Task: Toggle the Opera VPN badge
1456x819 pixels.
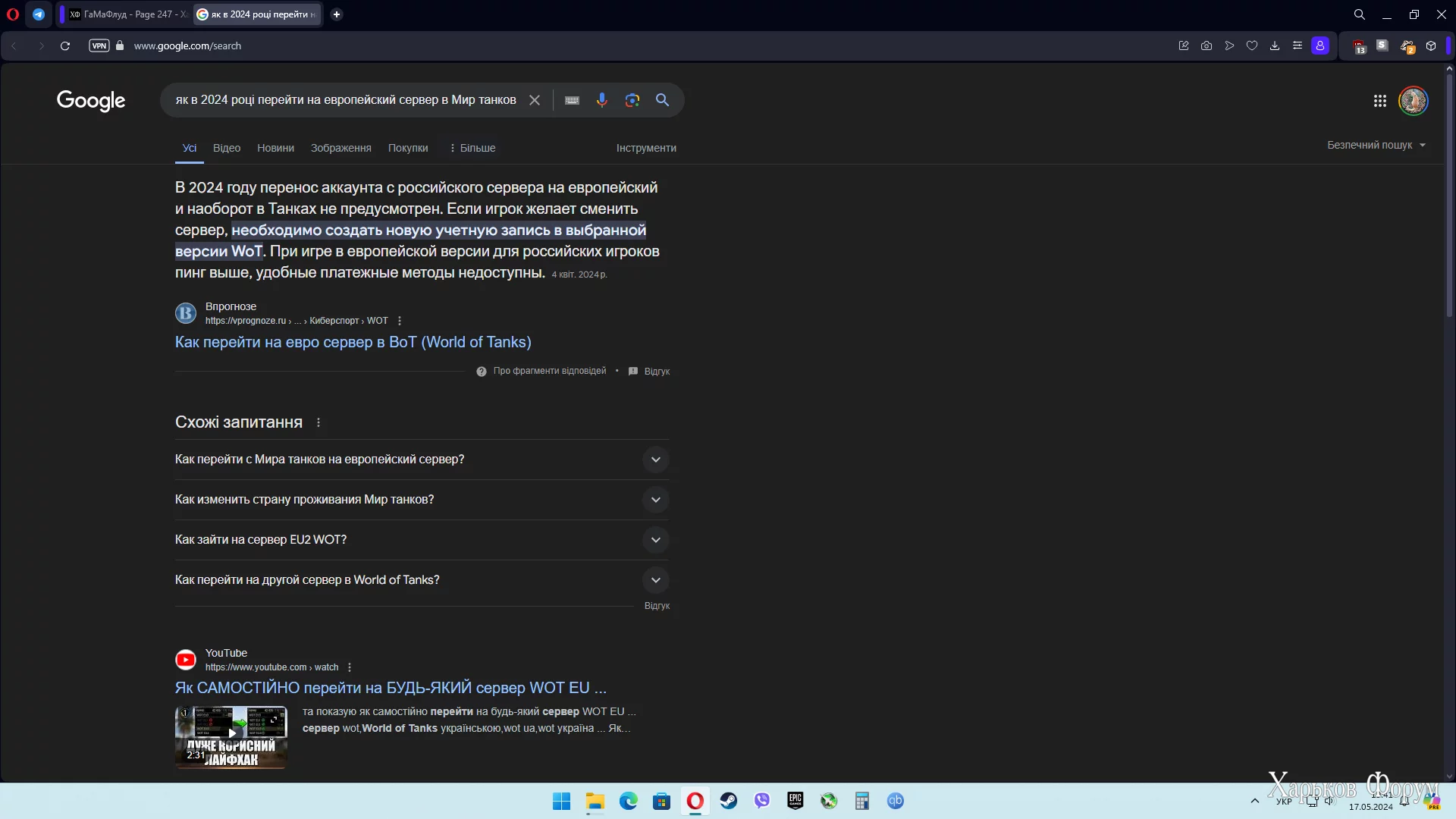Action: [99, 45]
